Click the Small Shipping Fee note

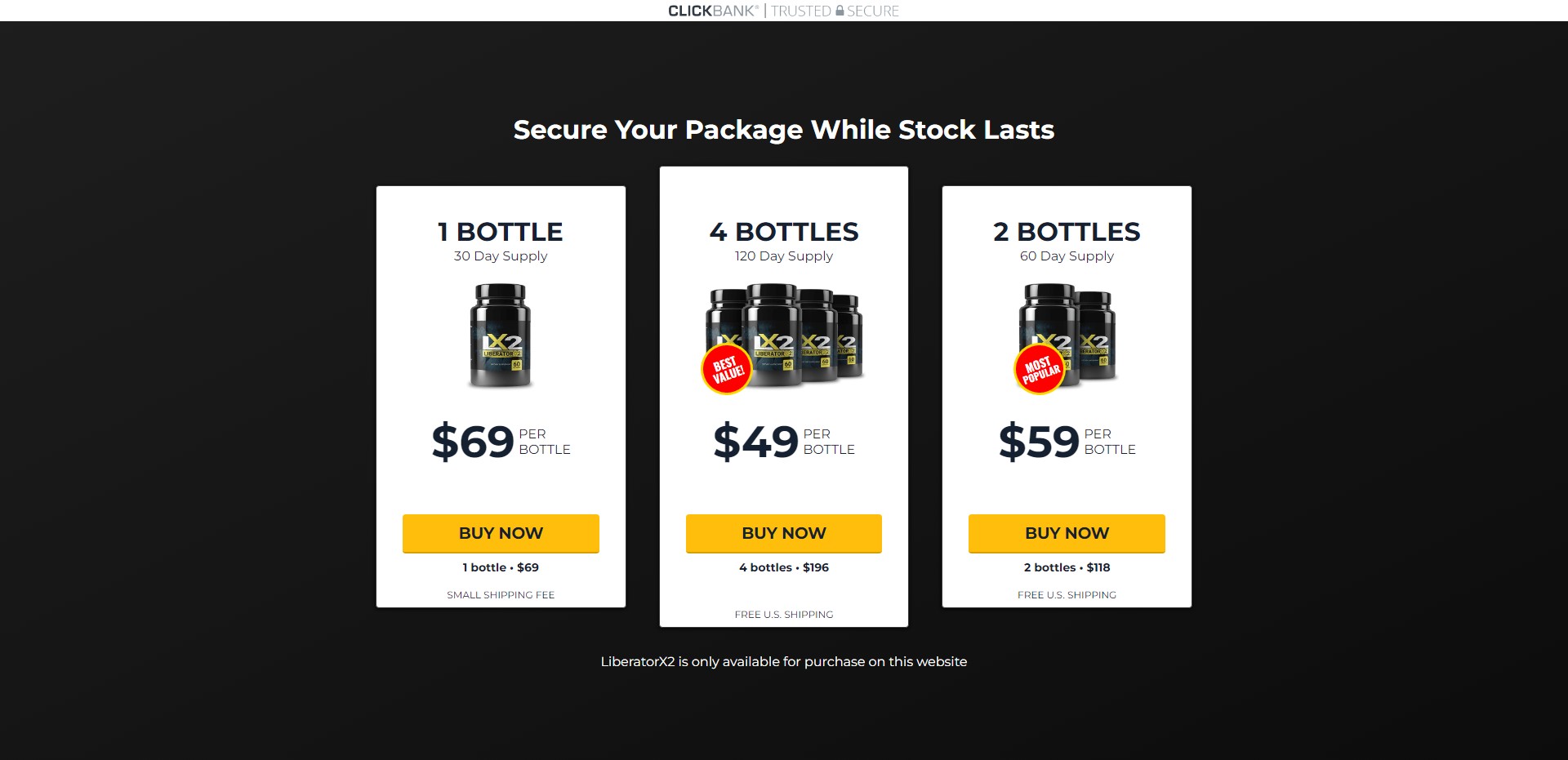point(501,595)
